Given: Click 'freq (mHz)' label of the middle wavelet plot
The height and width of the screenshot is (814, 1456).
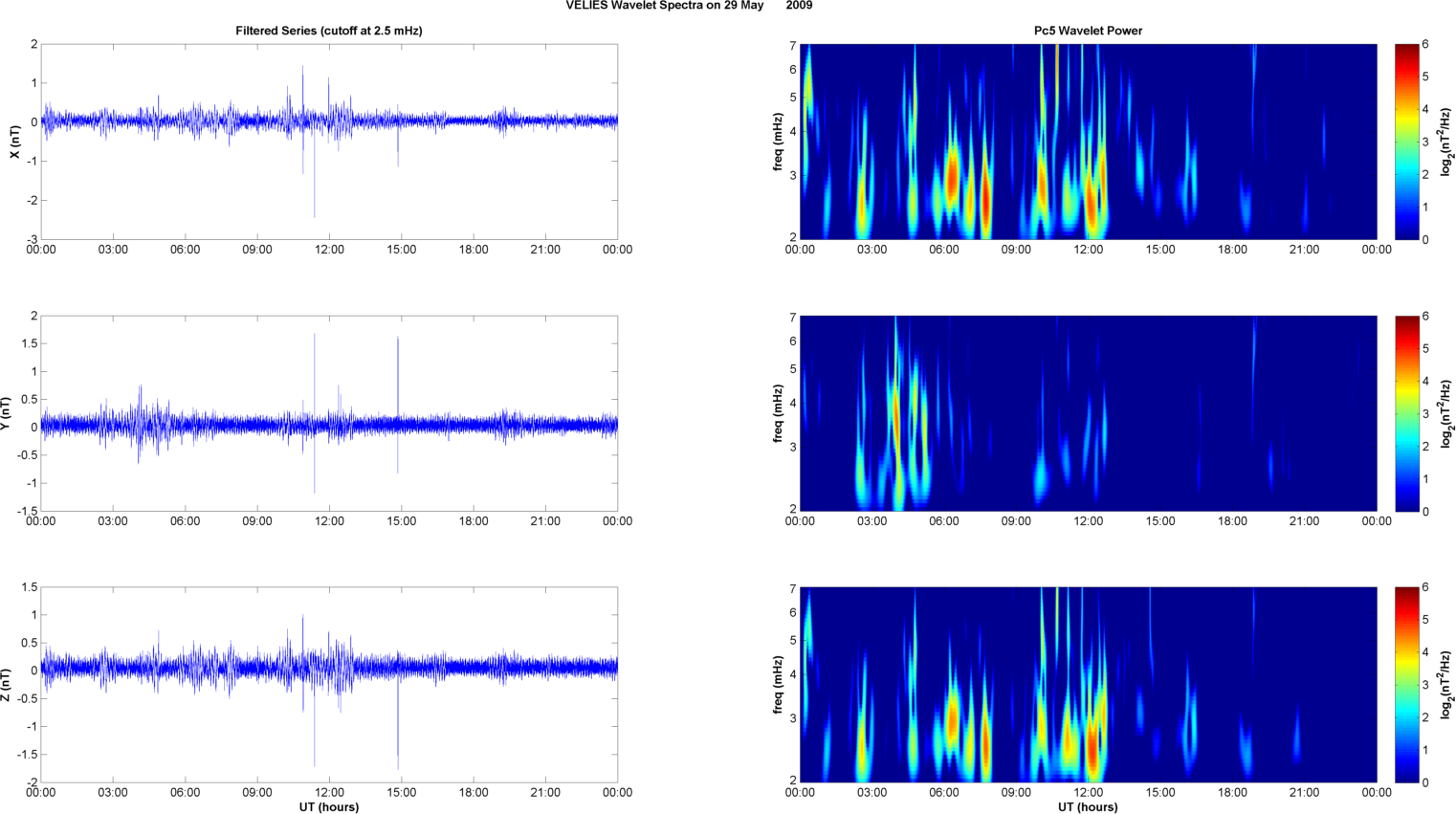Looking at the screenshot, I should 778,413.
